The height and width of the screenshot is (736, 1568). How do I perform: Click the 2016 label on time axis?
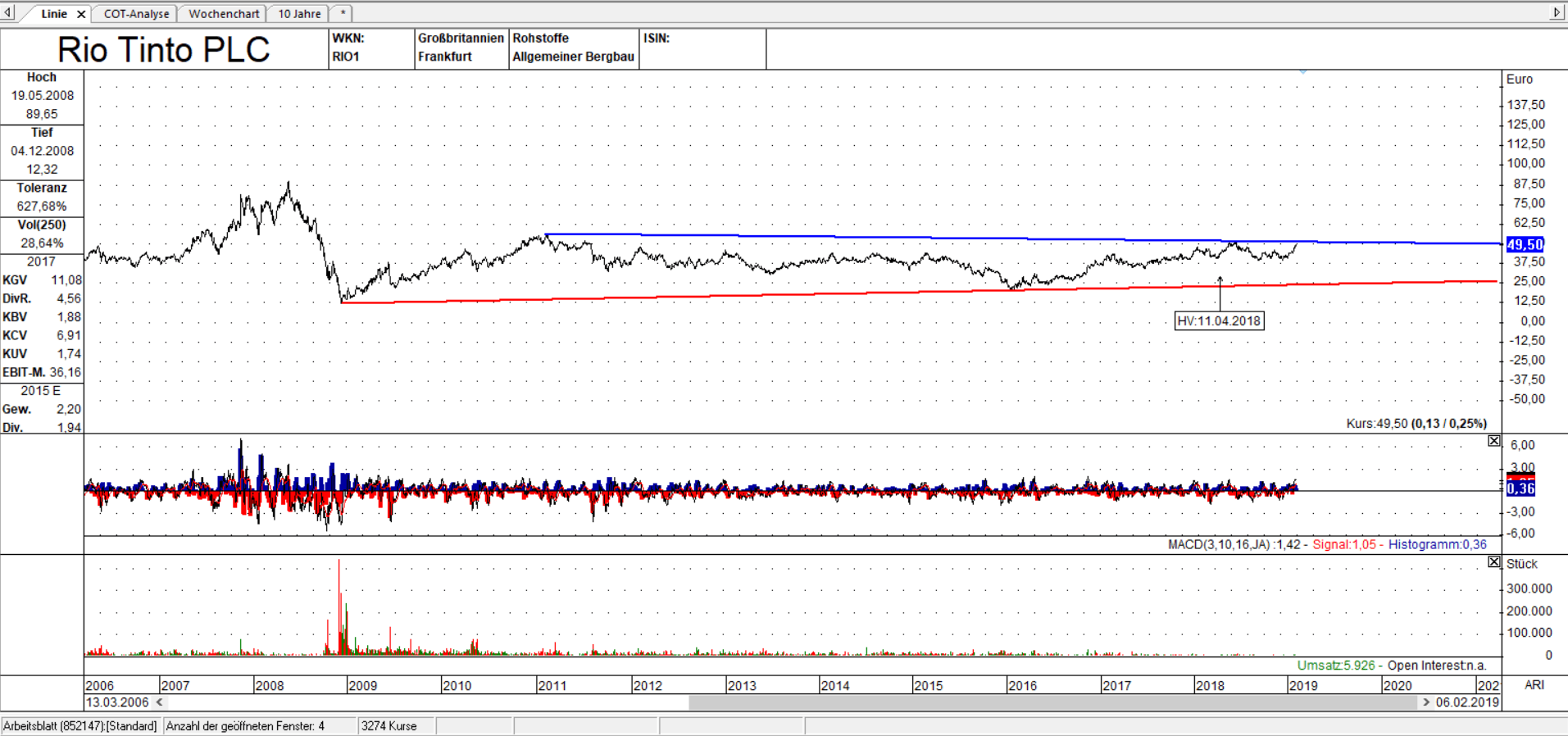pyautogui.click(x=1022, y=686)
